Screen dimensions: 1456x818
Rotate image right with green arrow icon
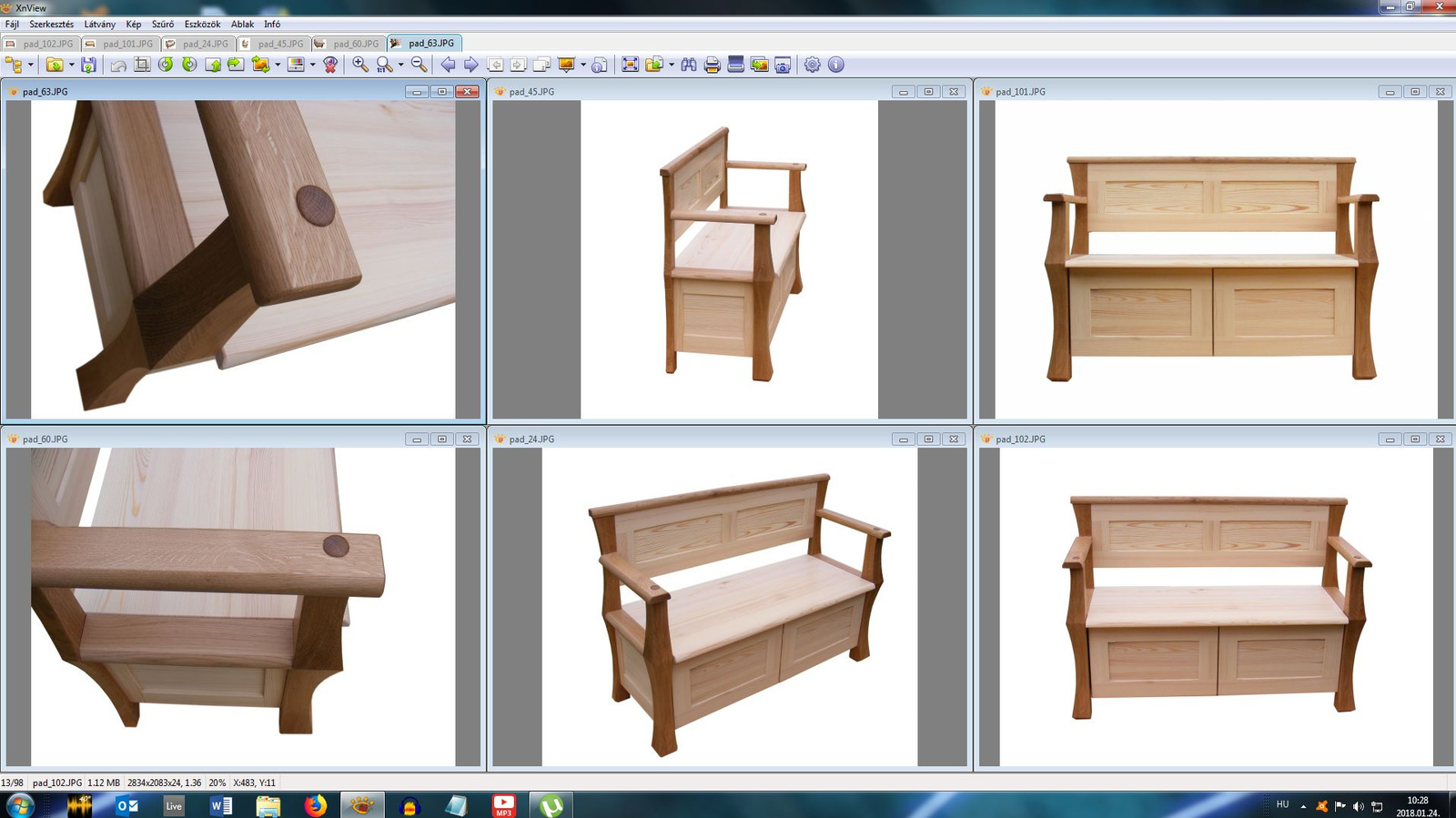189,65
